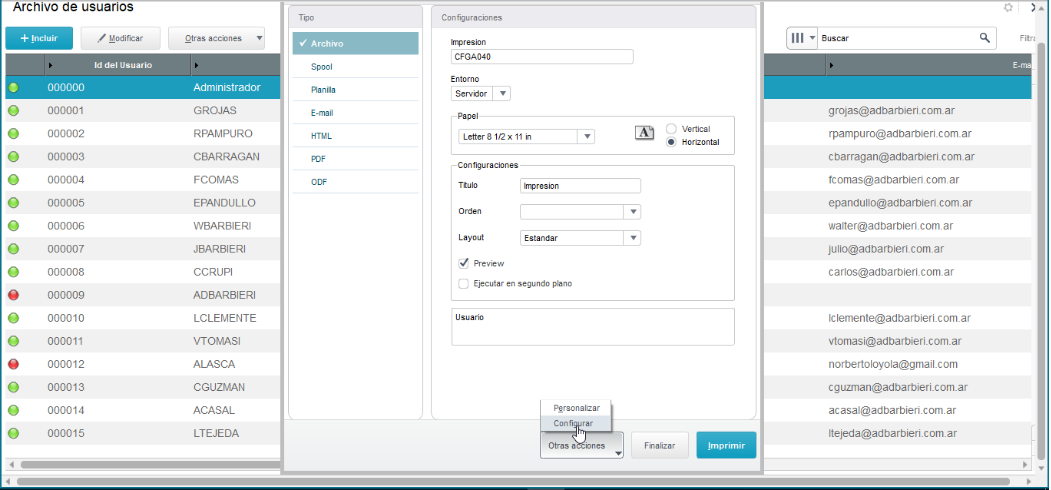Select ODF output type

coord(355,182)
